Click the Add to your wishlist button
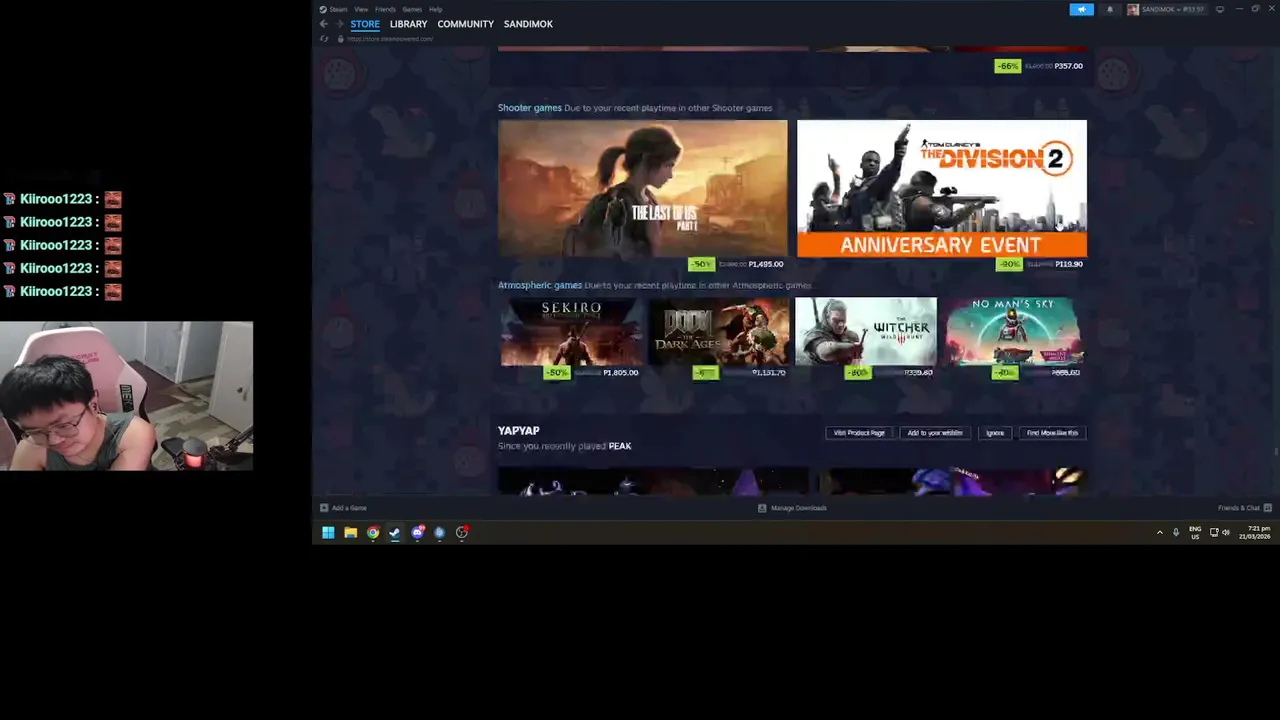The width and height of the screenshot is (1280, 720). tap(935, 433)
